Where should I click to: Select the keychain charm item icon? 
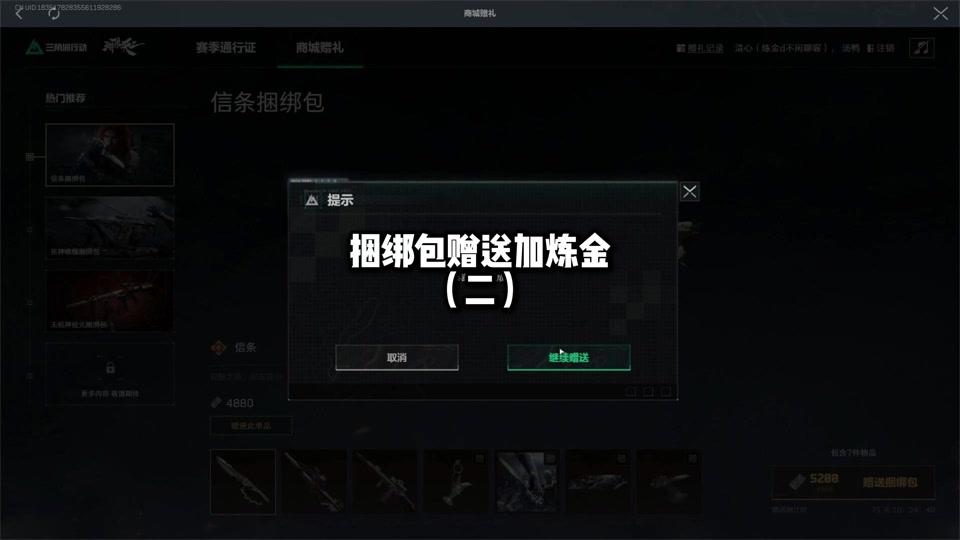coord(456,482)
